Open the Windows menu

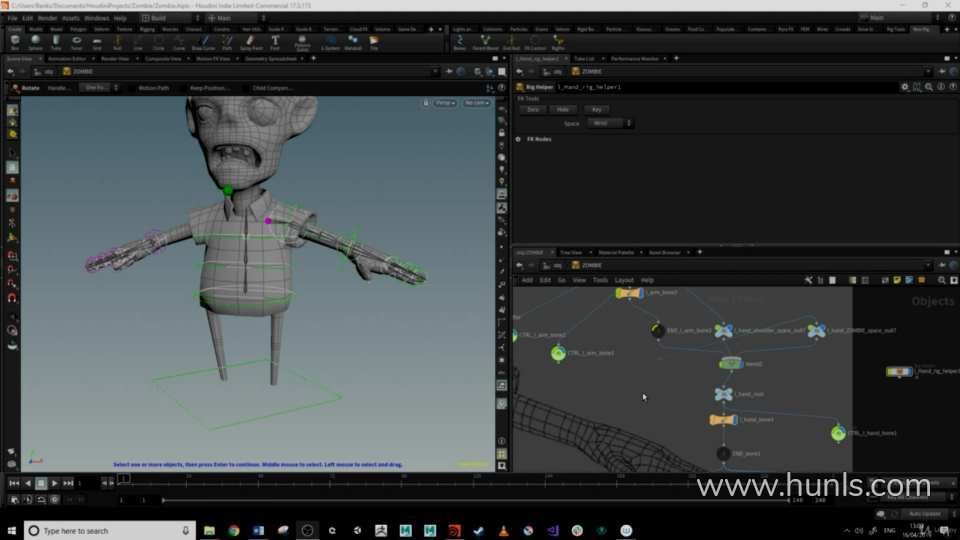96,18
